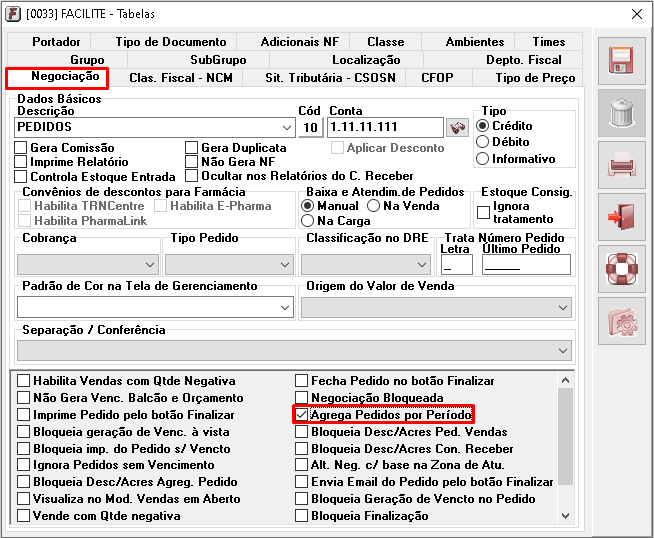Screen dimensions: 654x538
Task: Click the Conta field 1.11.11.111
Action: pyautogui.click(x=385, y=127)
